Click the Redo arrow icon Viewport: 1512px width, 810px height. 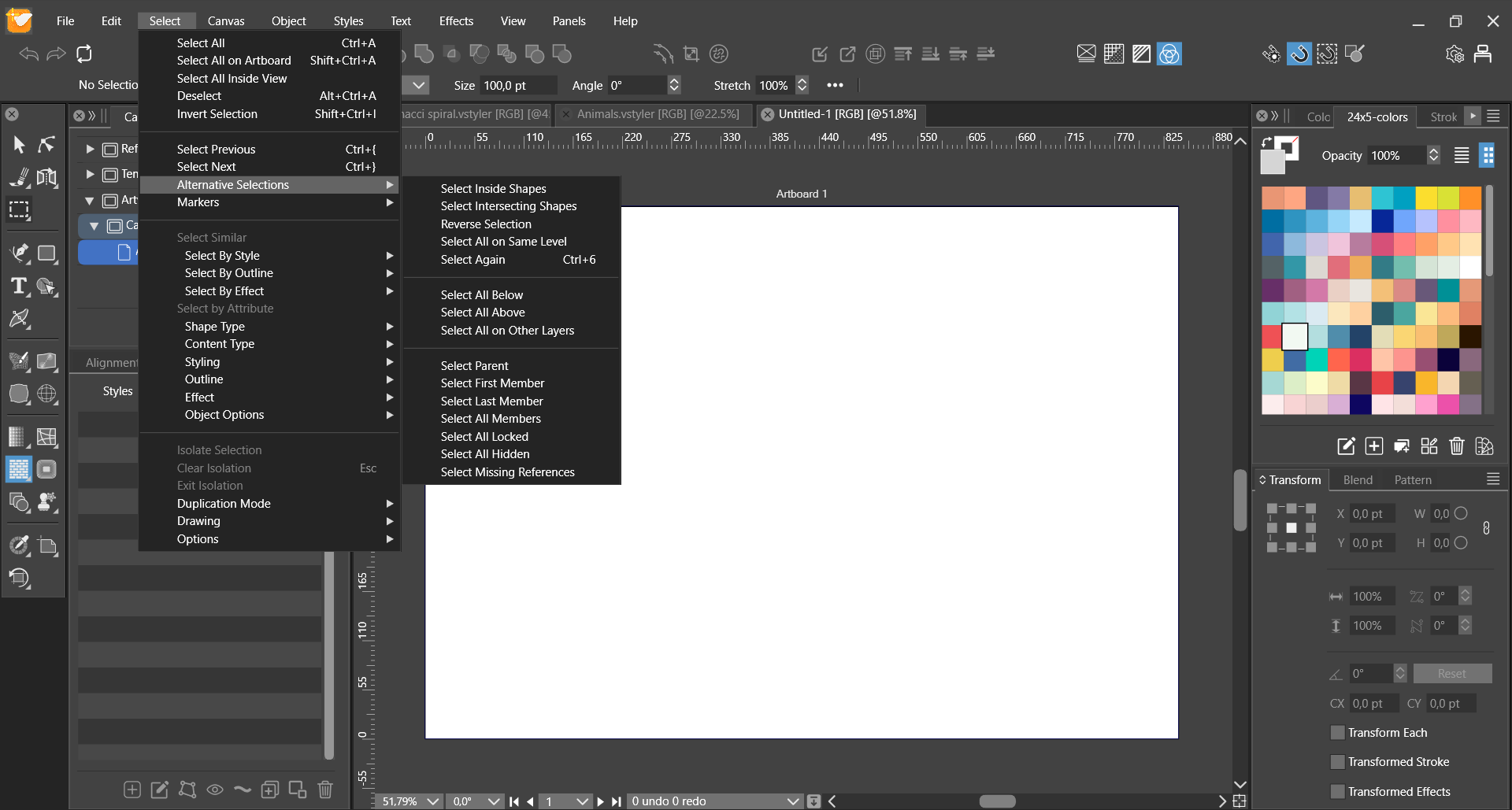[x=57, y=54]
